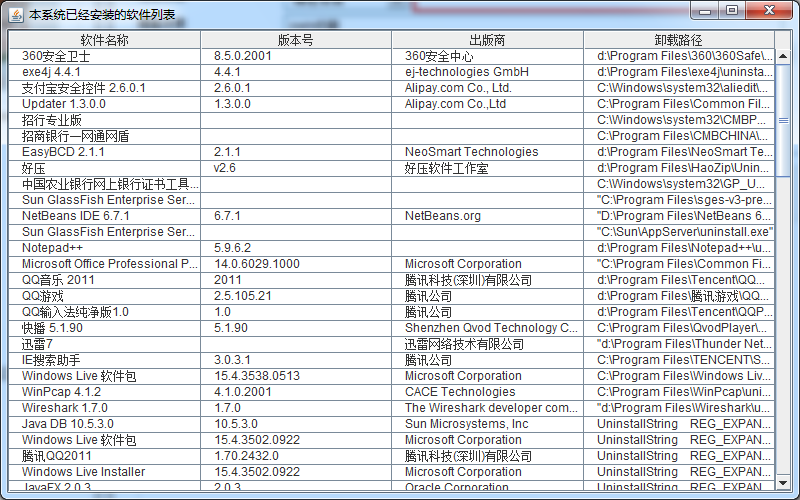Click the scrollbar down arrow
This screenshot has width=800, height=500.
(x=783, y=482)
